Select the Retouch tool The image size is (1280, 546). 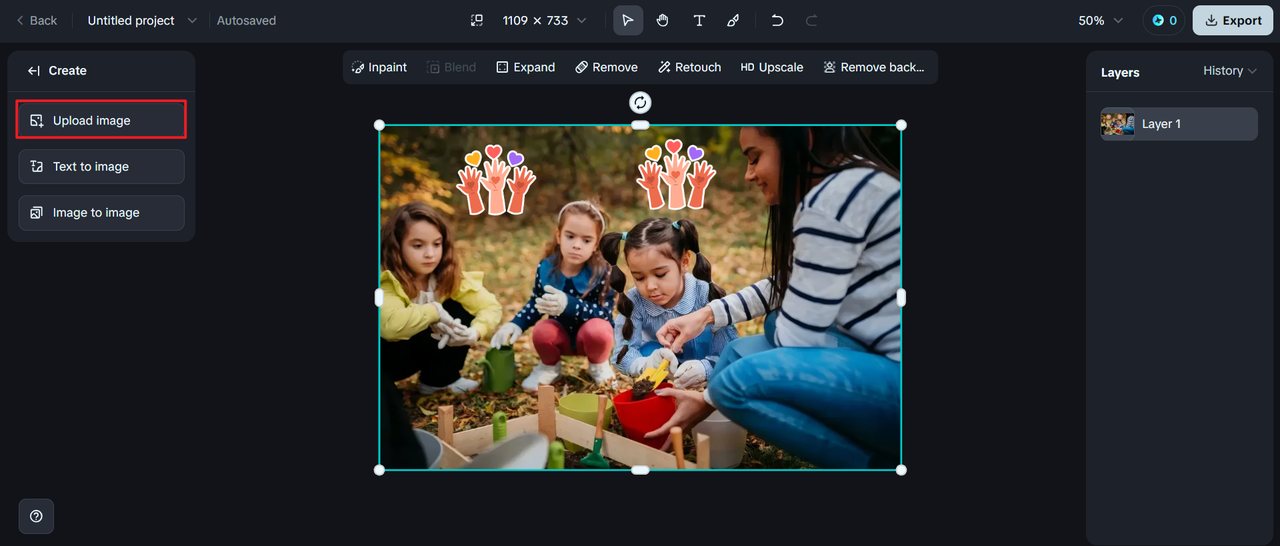(x=689, y=67)
